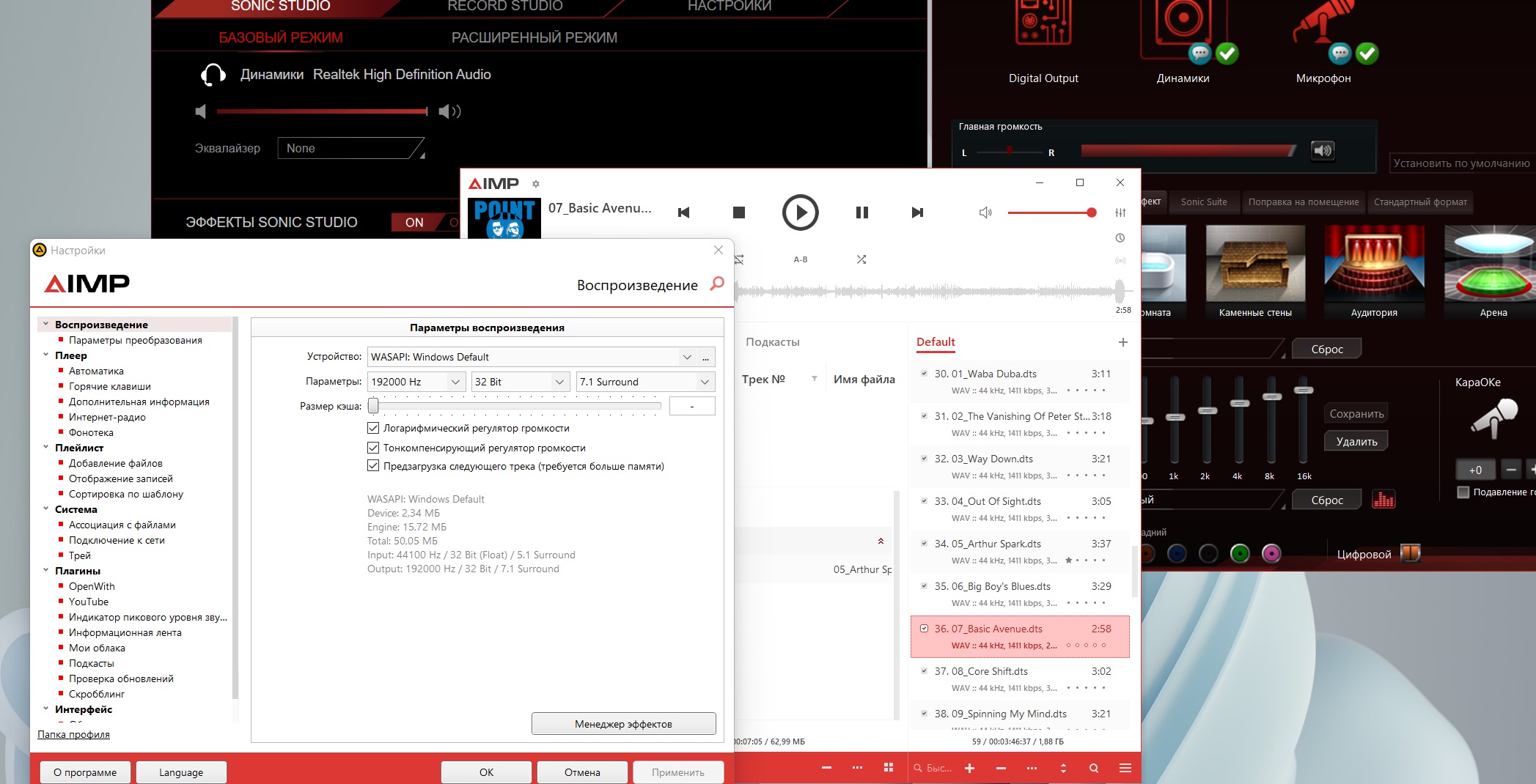Select the Default playlist tab
Screen dimensions: 1536x784
(x=936, y=342)
